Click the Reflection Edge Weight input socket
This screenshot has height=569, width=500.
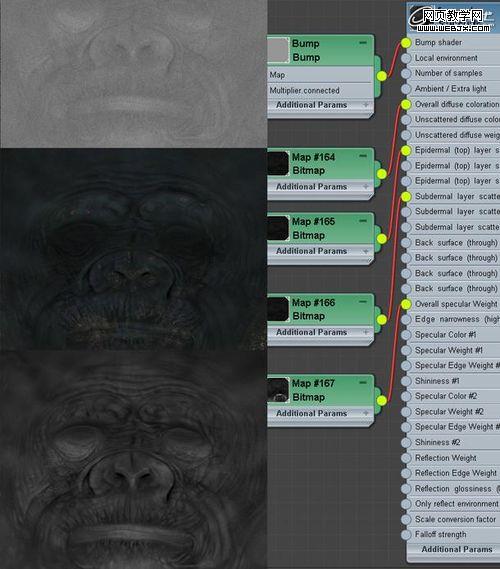point(406,473)
